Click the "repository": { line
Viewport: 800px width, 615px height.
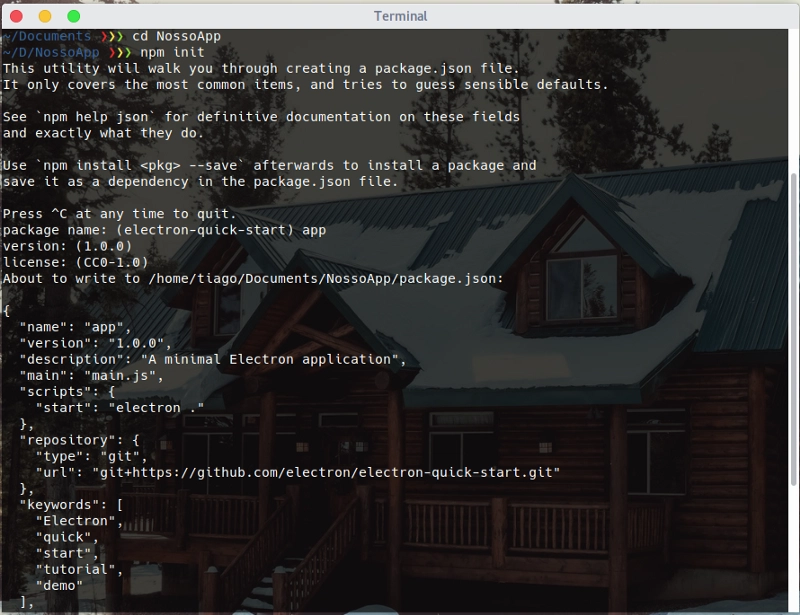point(79,440)
